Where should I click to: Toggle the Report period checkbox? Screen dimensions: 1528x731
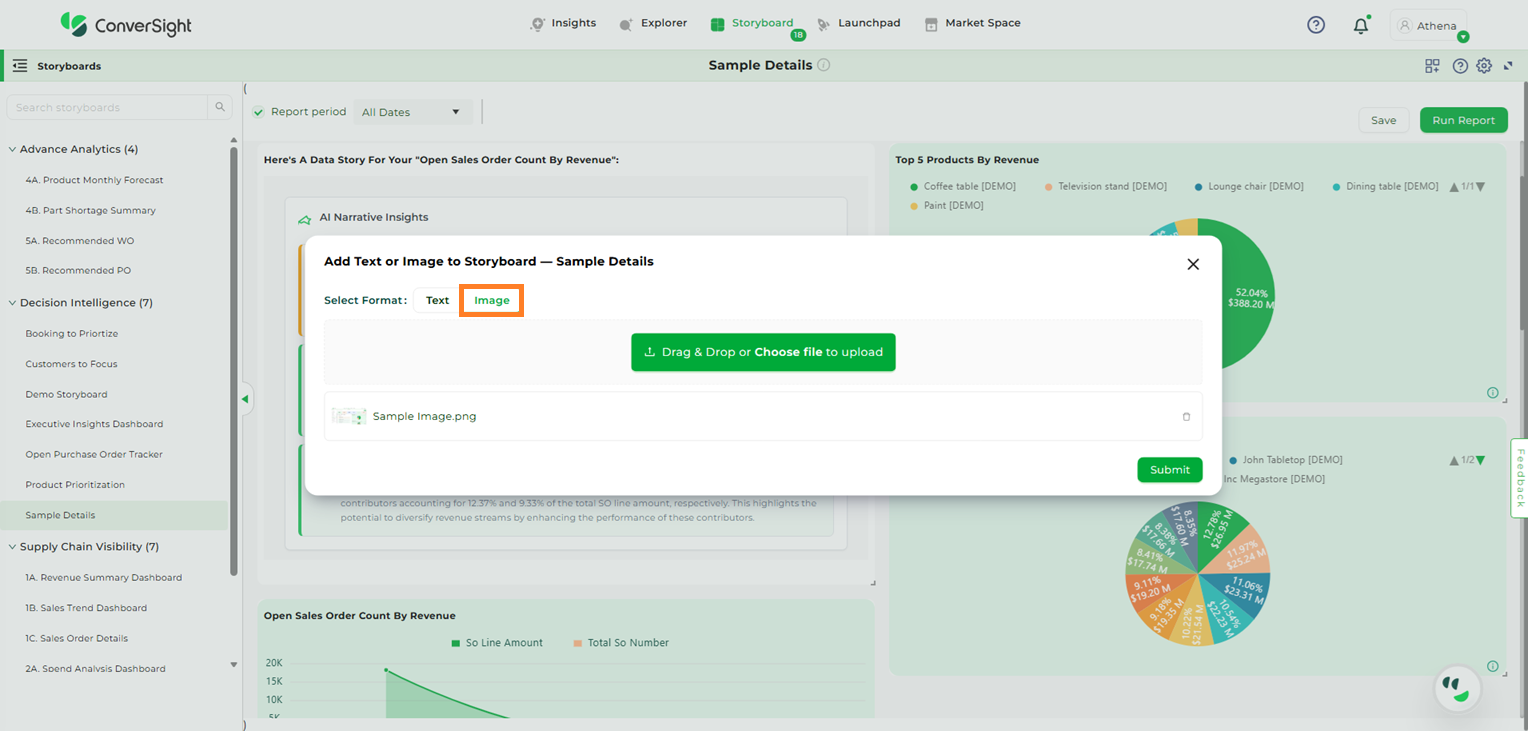coord(259,112)
